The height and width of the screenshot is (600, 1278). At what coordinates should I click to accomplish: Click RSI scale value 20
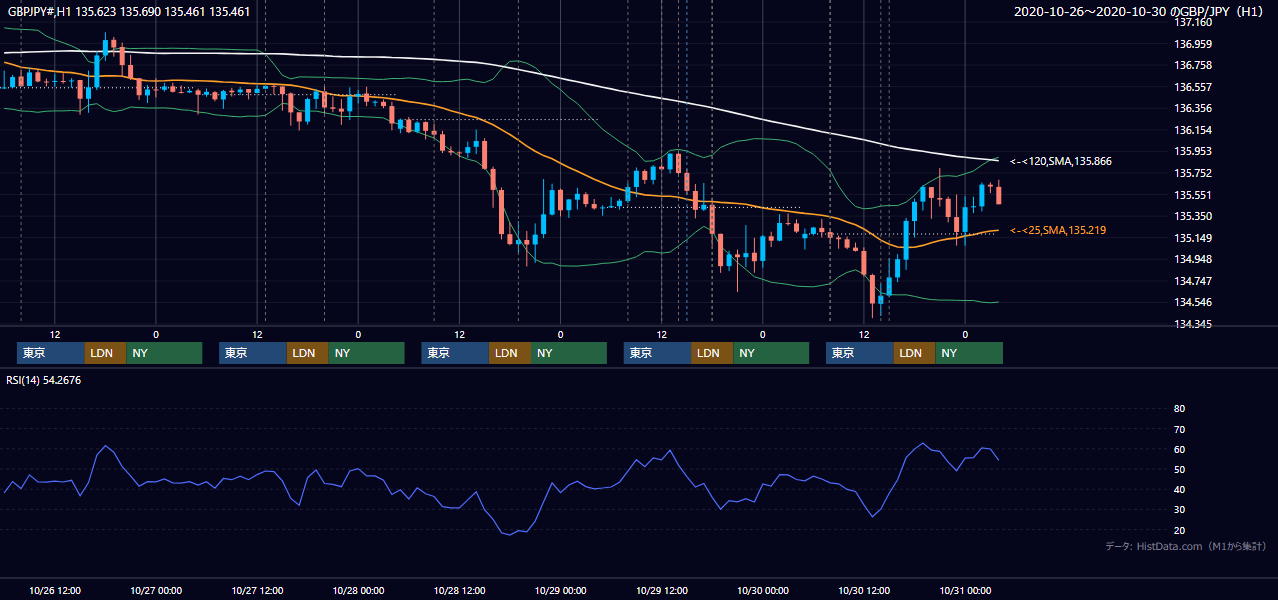point(1179,530)
